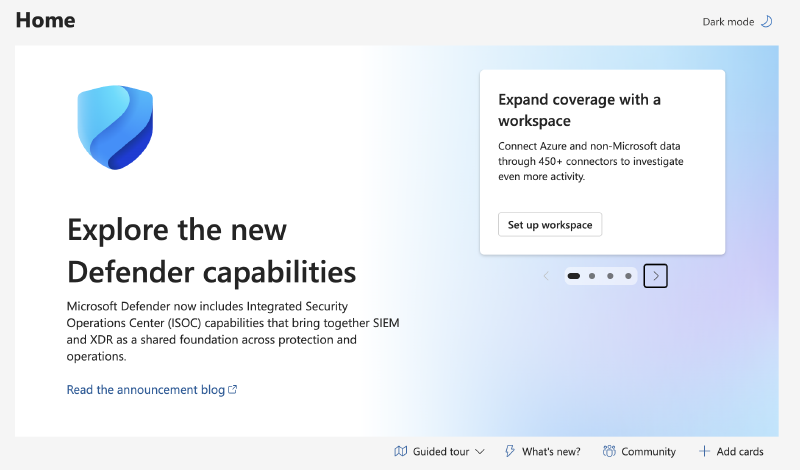Click previous carousel card arrow
800x470 pixels.
click(546, 276)
